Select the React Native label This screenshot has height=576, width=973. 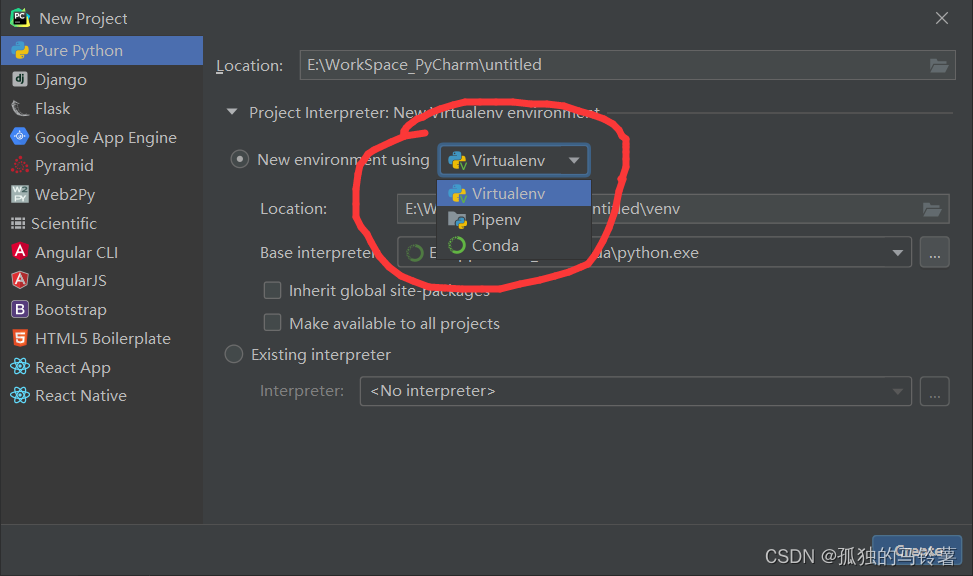tap(81, 395)
